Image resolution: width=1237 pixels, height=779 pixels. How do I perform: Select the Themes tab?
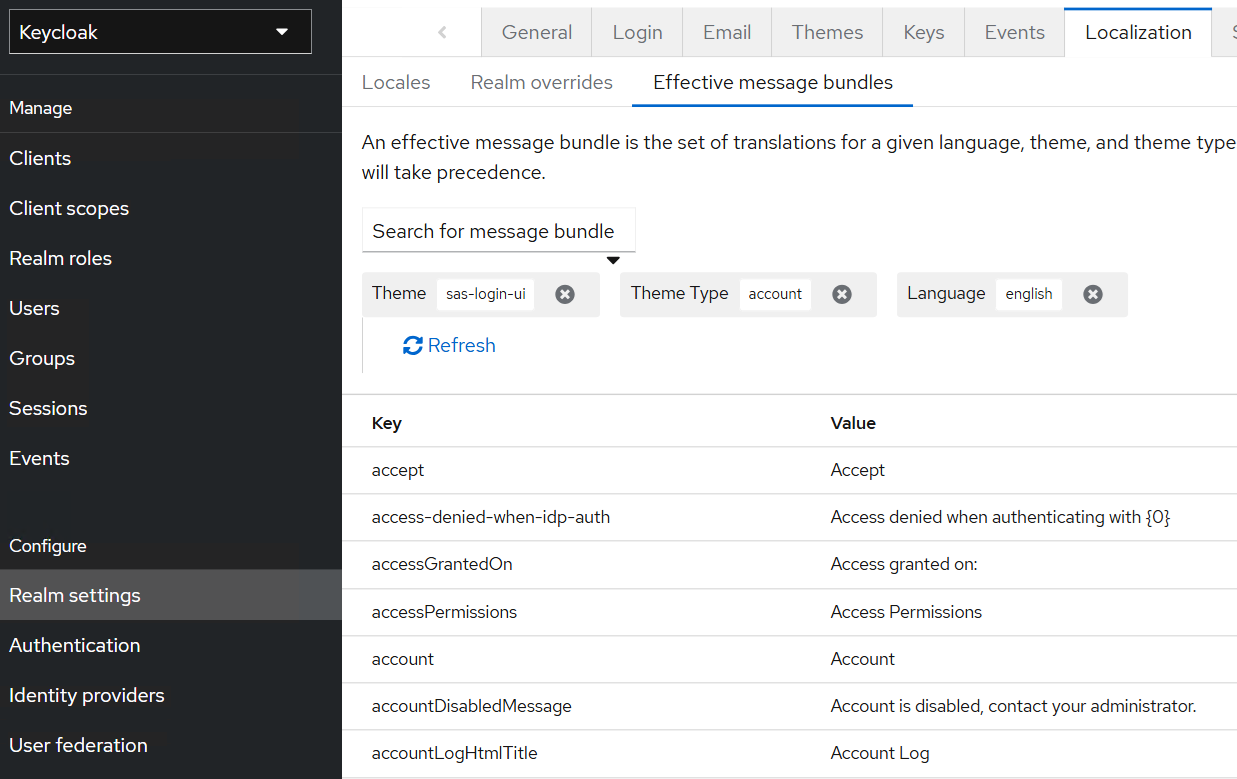827,32
